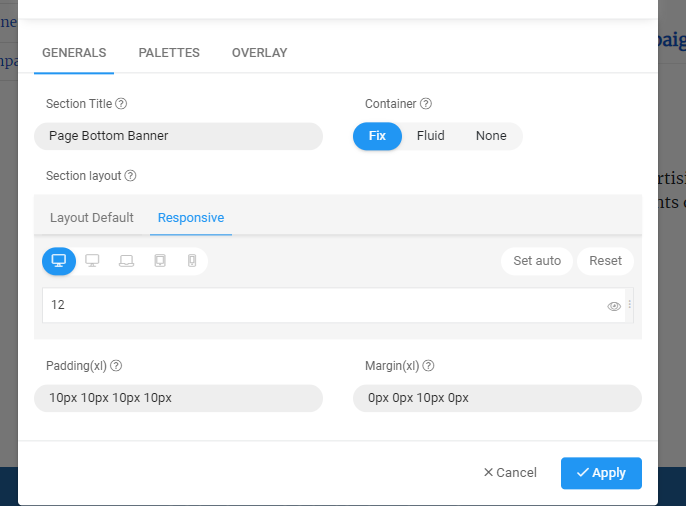Select the standard desktop monitor device icon
The height and width of the screenshot is (506, 686).
[x=92, y=261]
